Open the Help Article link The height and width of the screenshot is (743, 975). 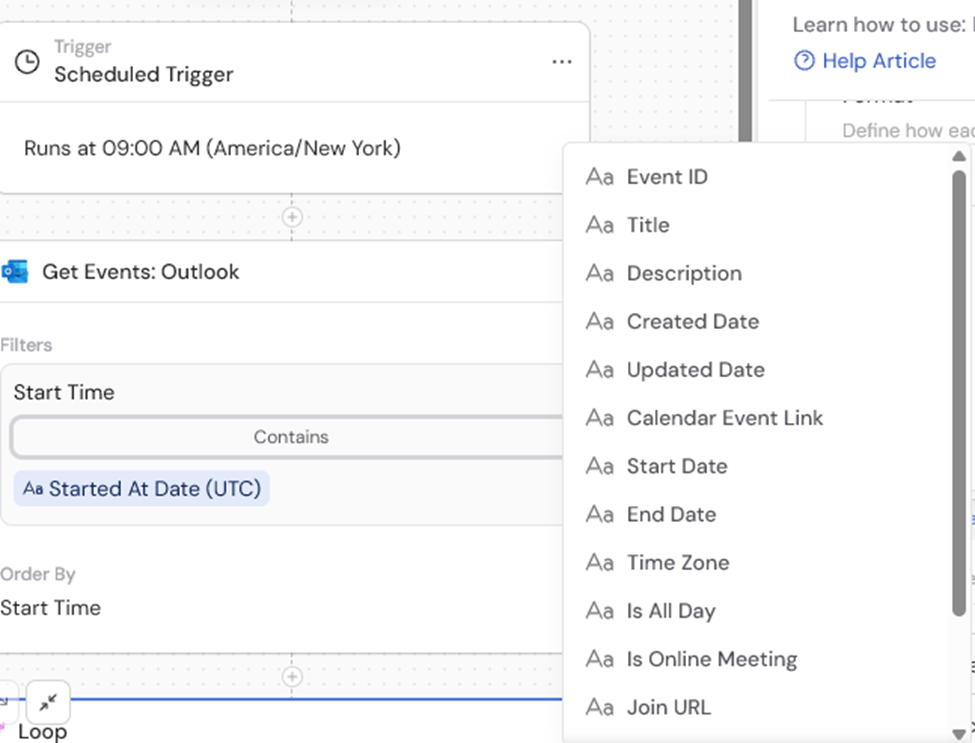pos(877,60)
